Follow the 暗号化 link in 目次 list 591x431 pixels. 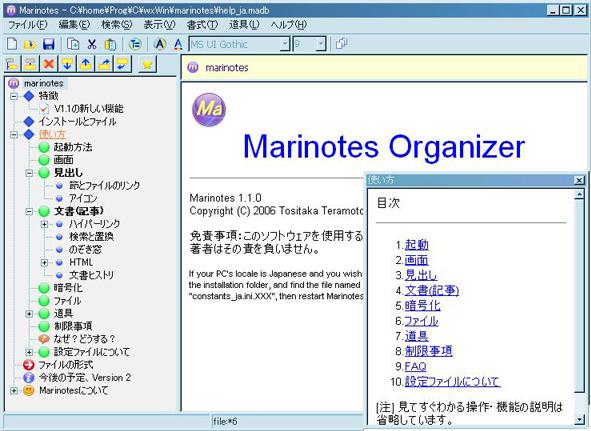423,305
